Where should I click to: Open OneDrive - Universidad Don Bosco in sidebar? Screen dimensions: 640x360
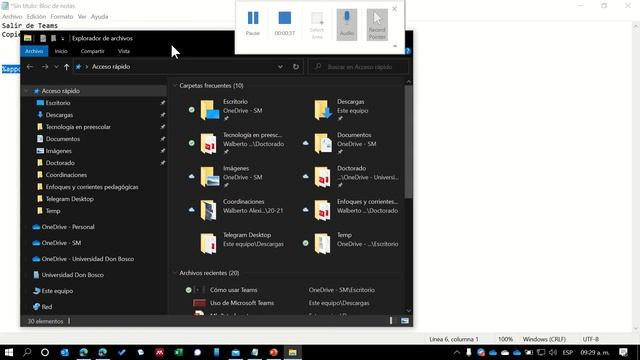click(87, 259)
